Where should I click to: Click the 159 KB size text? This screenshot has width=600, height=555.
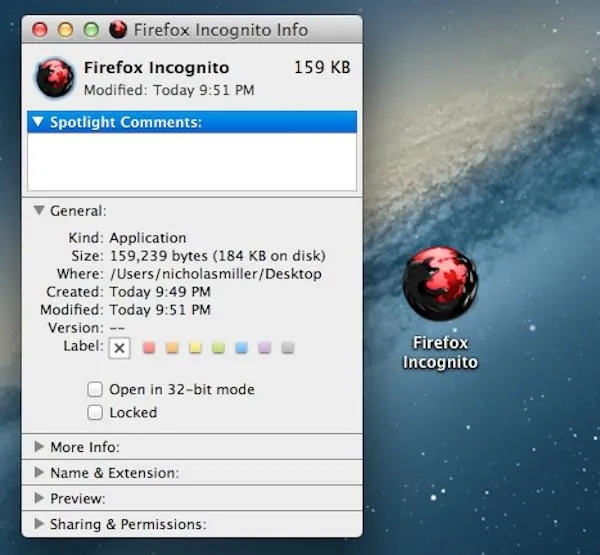[x=322, y=68]
